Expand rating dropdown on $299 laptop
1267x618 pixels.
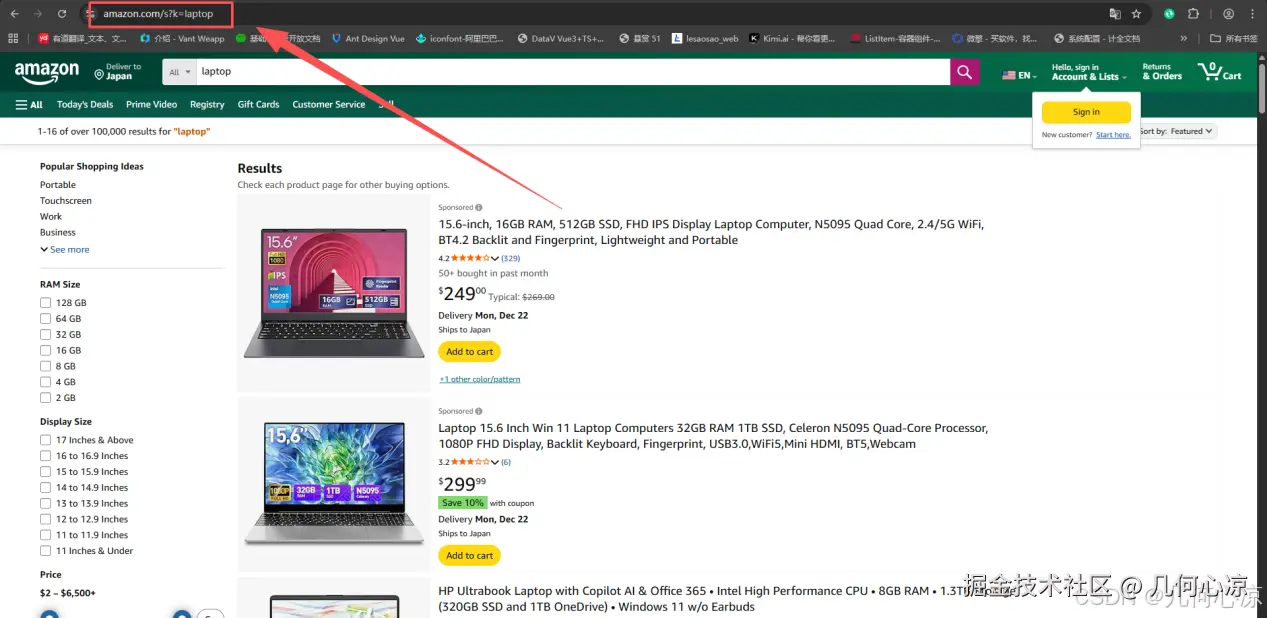495,462
